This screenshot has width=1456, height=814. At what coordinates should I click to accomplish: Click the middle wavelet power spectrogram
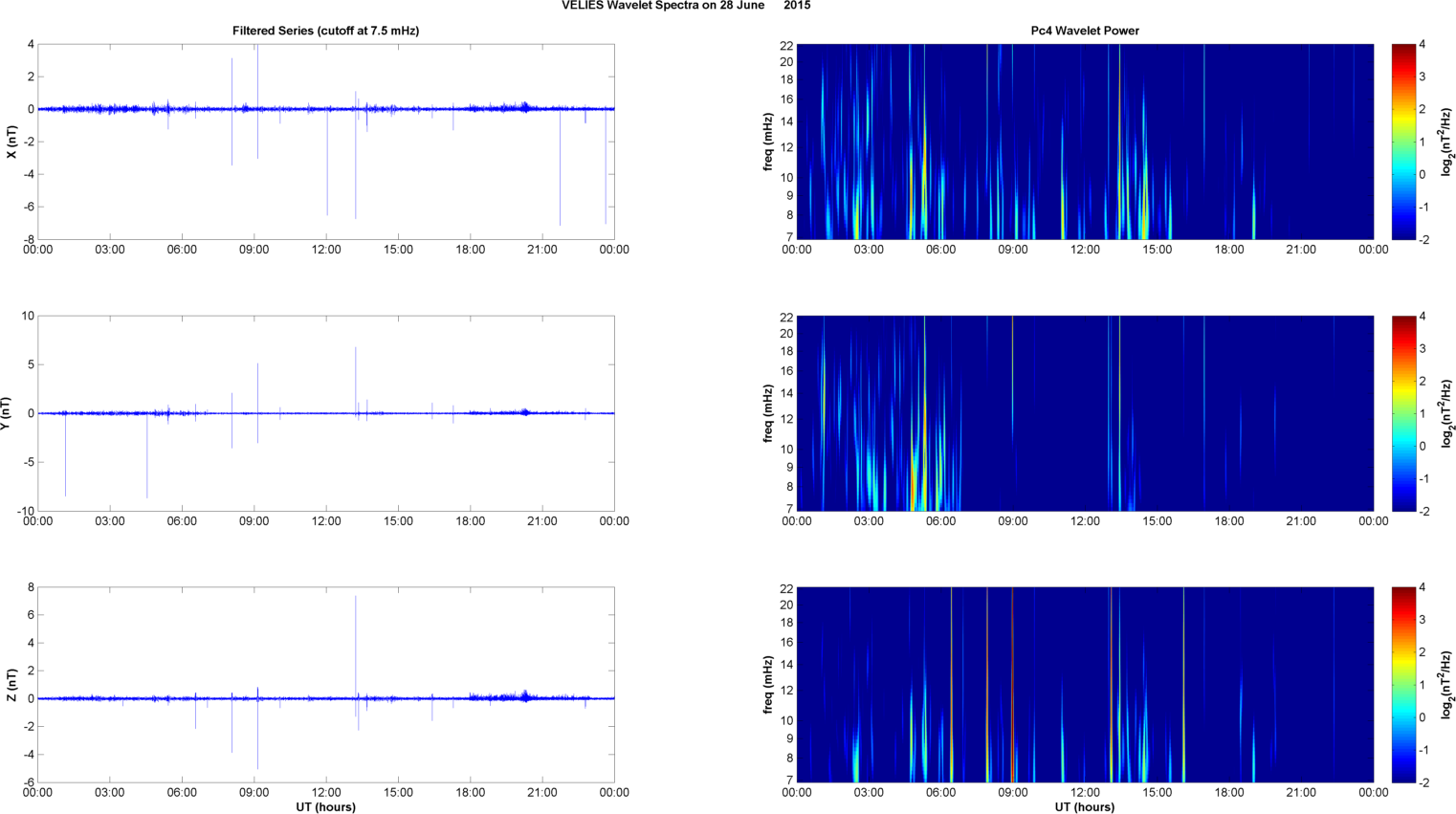click(1084, 413)
